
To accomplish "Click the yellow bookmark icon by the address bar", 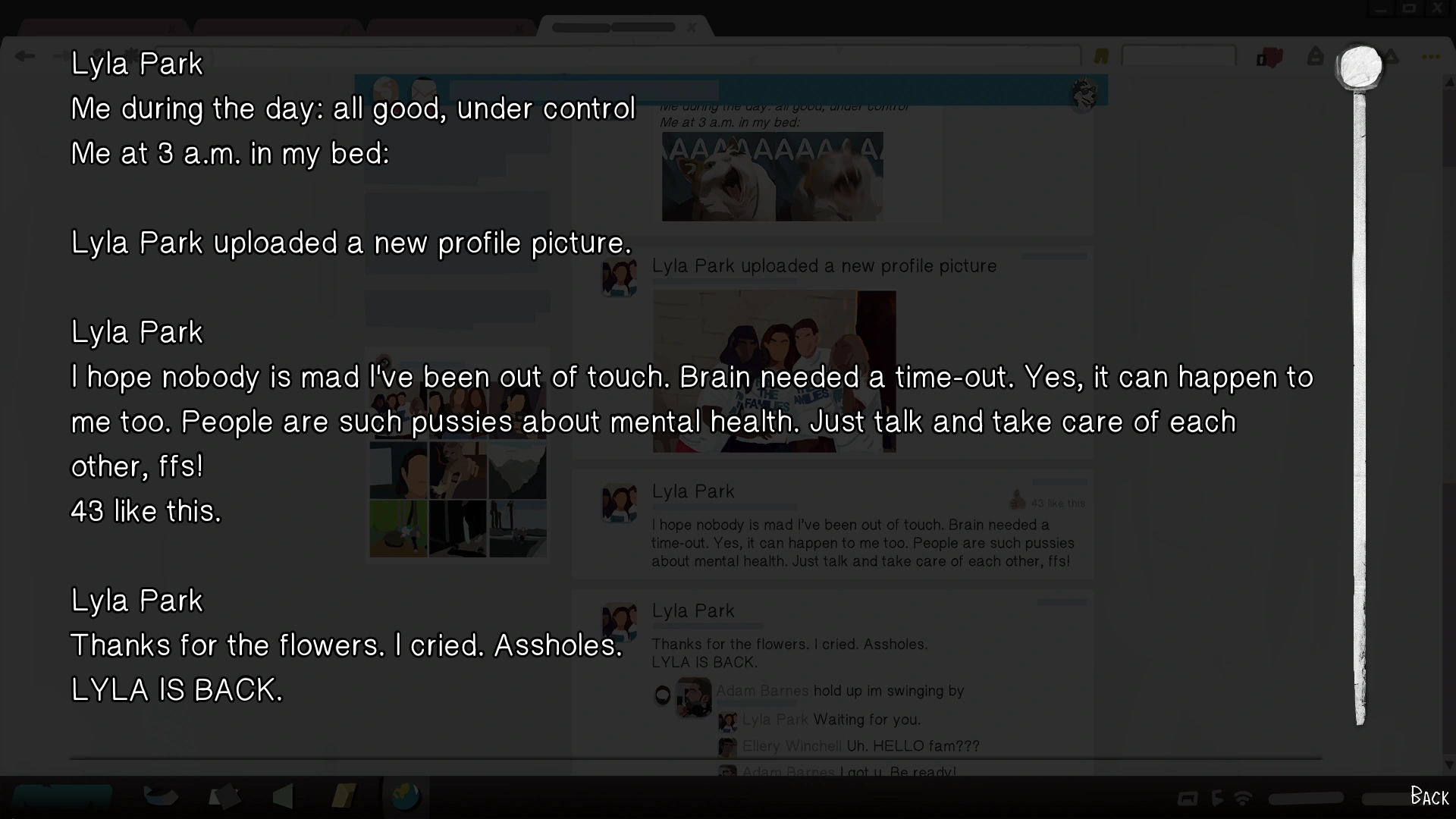I will tap(1101, 56).
